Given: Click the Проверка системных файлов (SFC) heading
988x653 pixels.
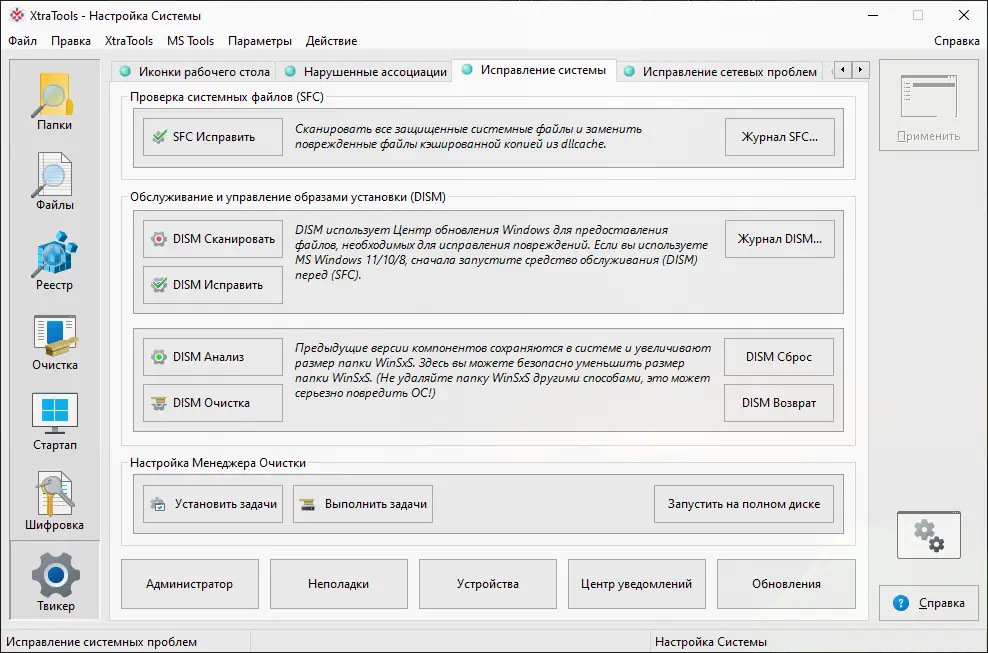Looking at the screenshot, I should 227,97.
